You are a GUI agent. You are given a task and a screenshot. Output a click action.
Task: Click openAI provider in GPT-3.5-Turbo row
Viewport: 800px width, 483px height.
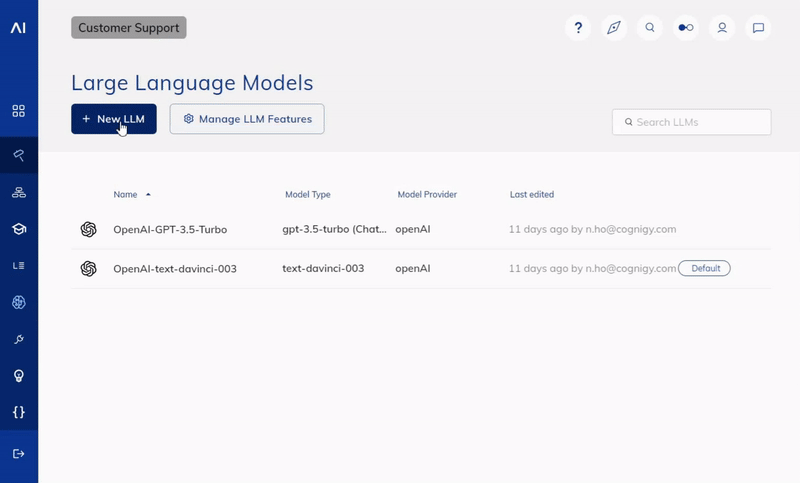(413, 229)
